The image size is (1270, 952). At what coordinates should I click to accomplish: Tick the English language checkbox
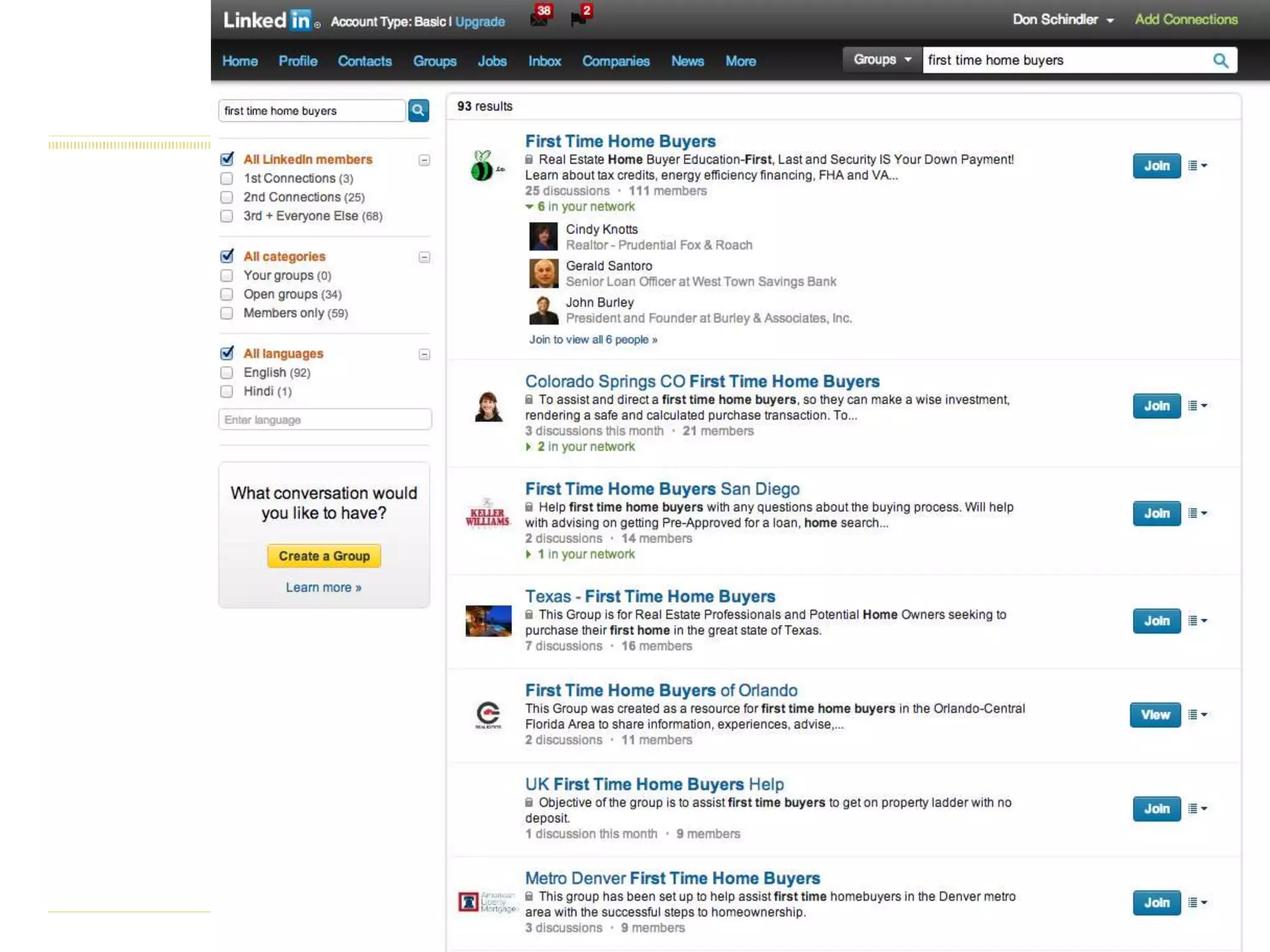227,372
